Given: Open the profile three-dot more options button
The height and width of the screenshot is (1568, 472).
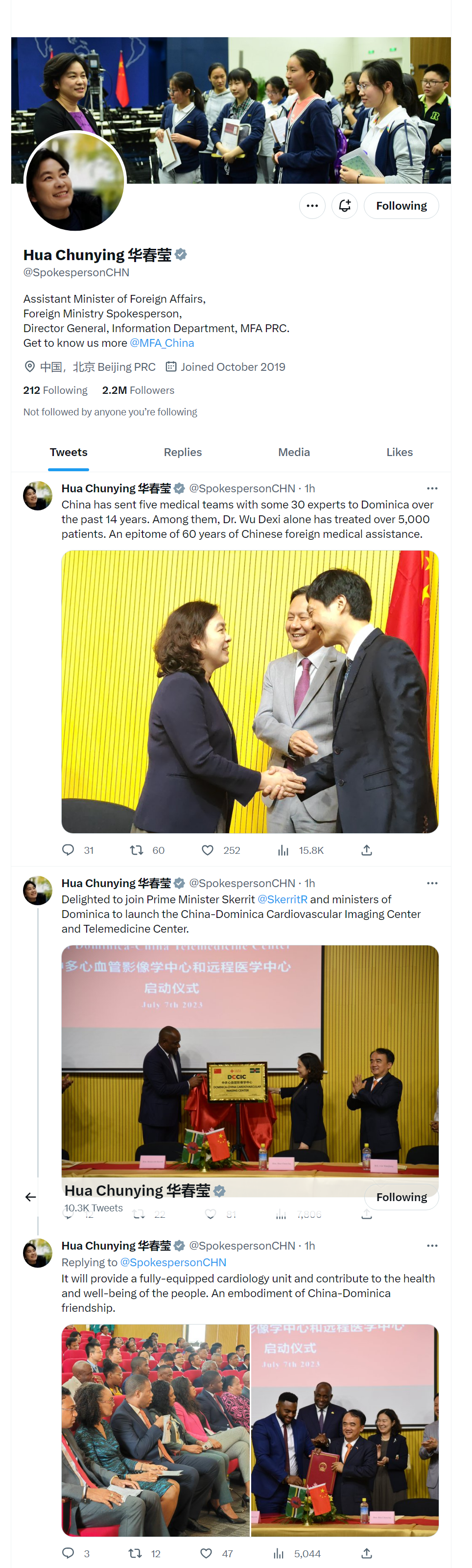Looking at the screenshot, I should pyautogui.click(x=312, y=206).
